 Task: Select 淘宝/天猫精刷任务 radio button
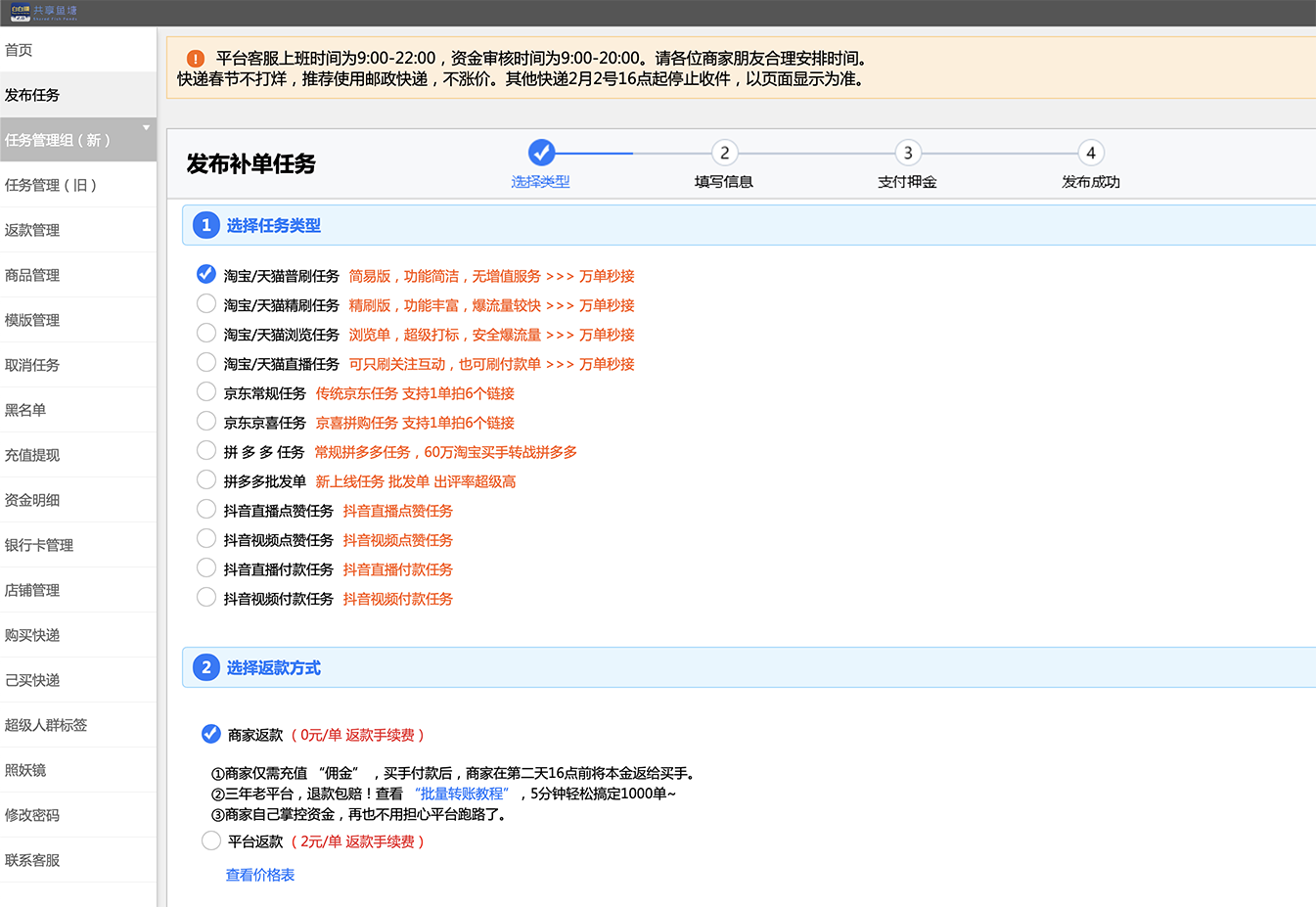[x=206, y=303]
